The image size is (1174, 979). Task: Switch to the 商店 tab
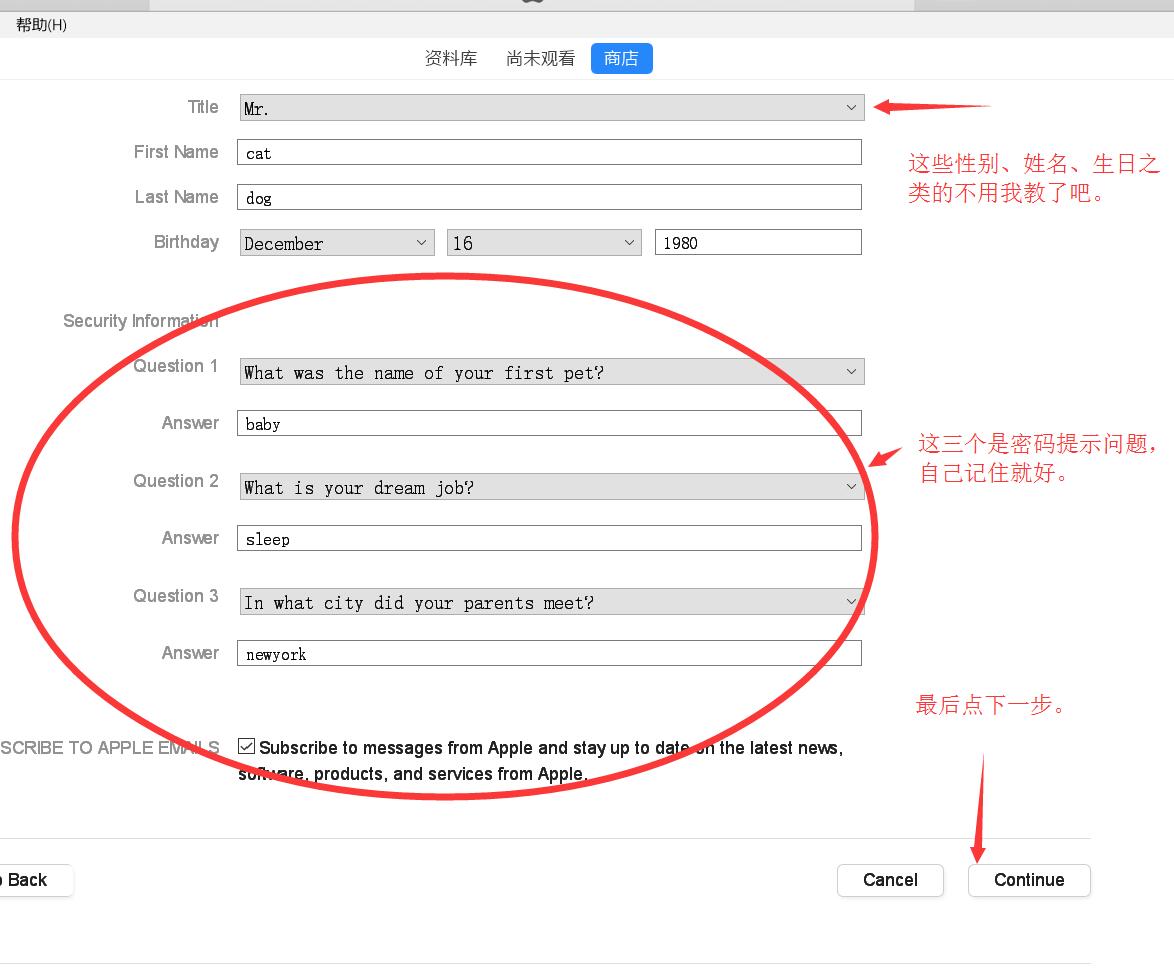[621, 58]
